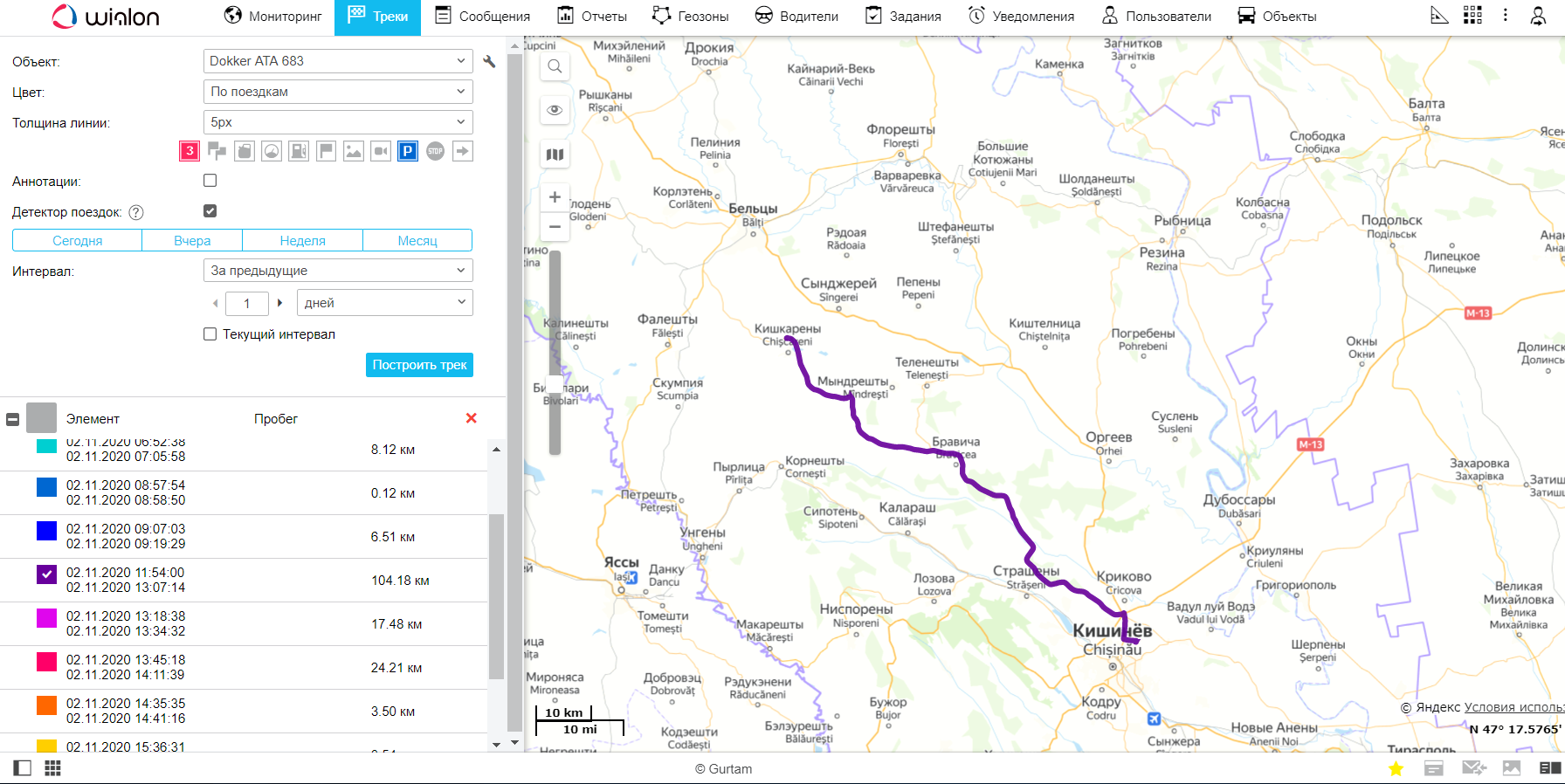Click the yellow favorites star icon
This screenshot has height=784, width=1565.
pyautogui.click(x=1396, y=768)
